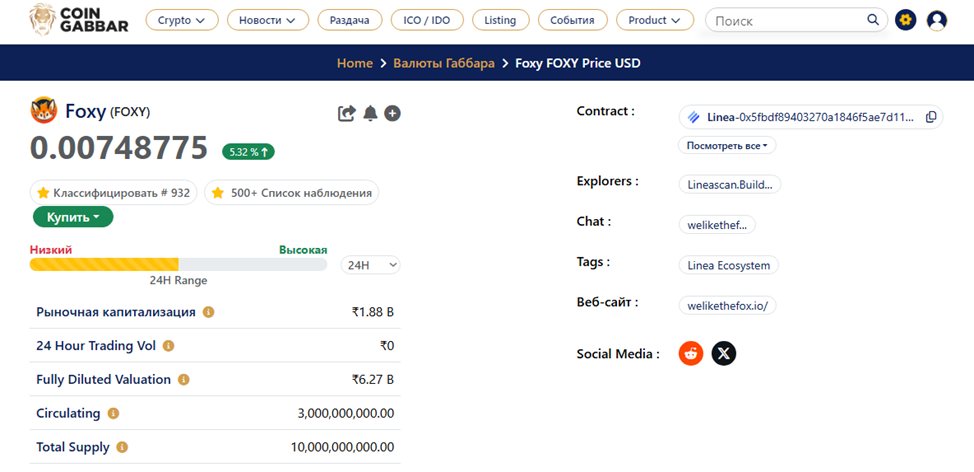Image resolution: width=974 pixels, height=472 pixels.
Task: Click the search magnifier icon
Action: (872, 20)
